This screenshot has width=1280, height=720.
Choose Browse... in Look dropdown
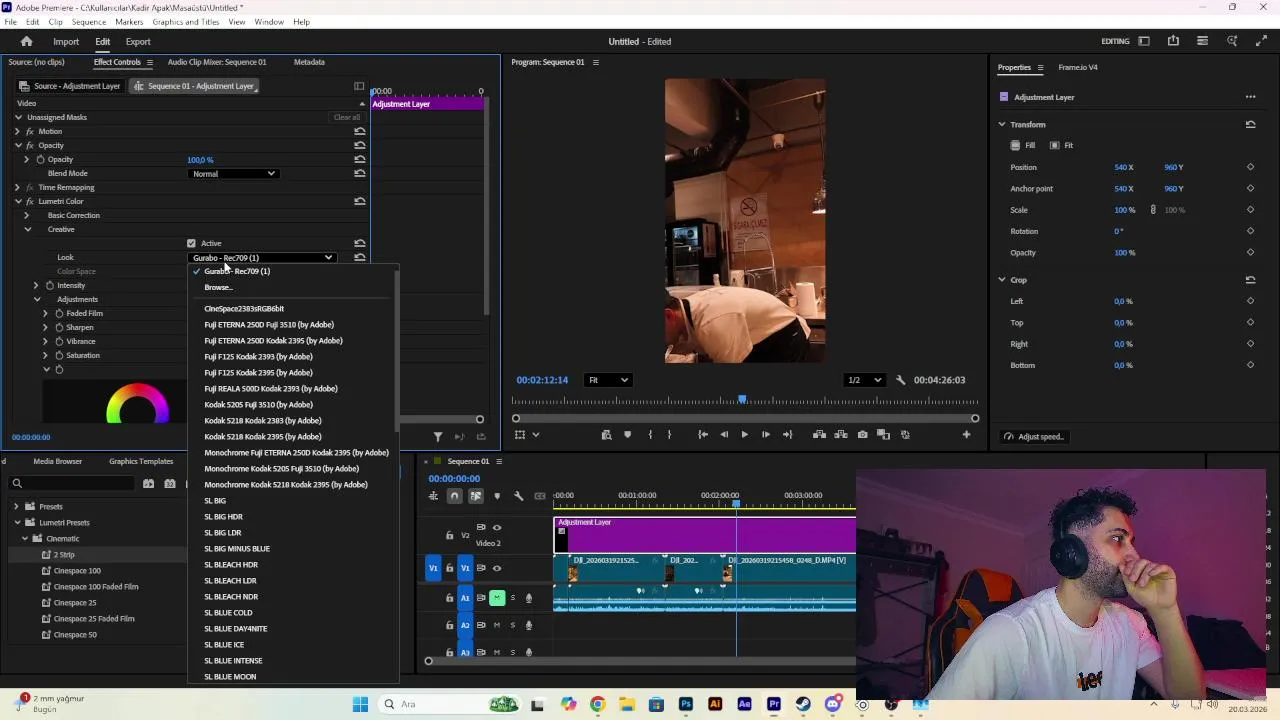tap(218, 288)
